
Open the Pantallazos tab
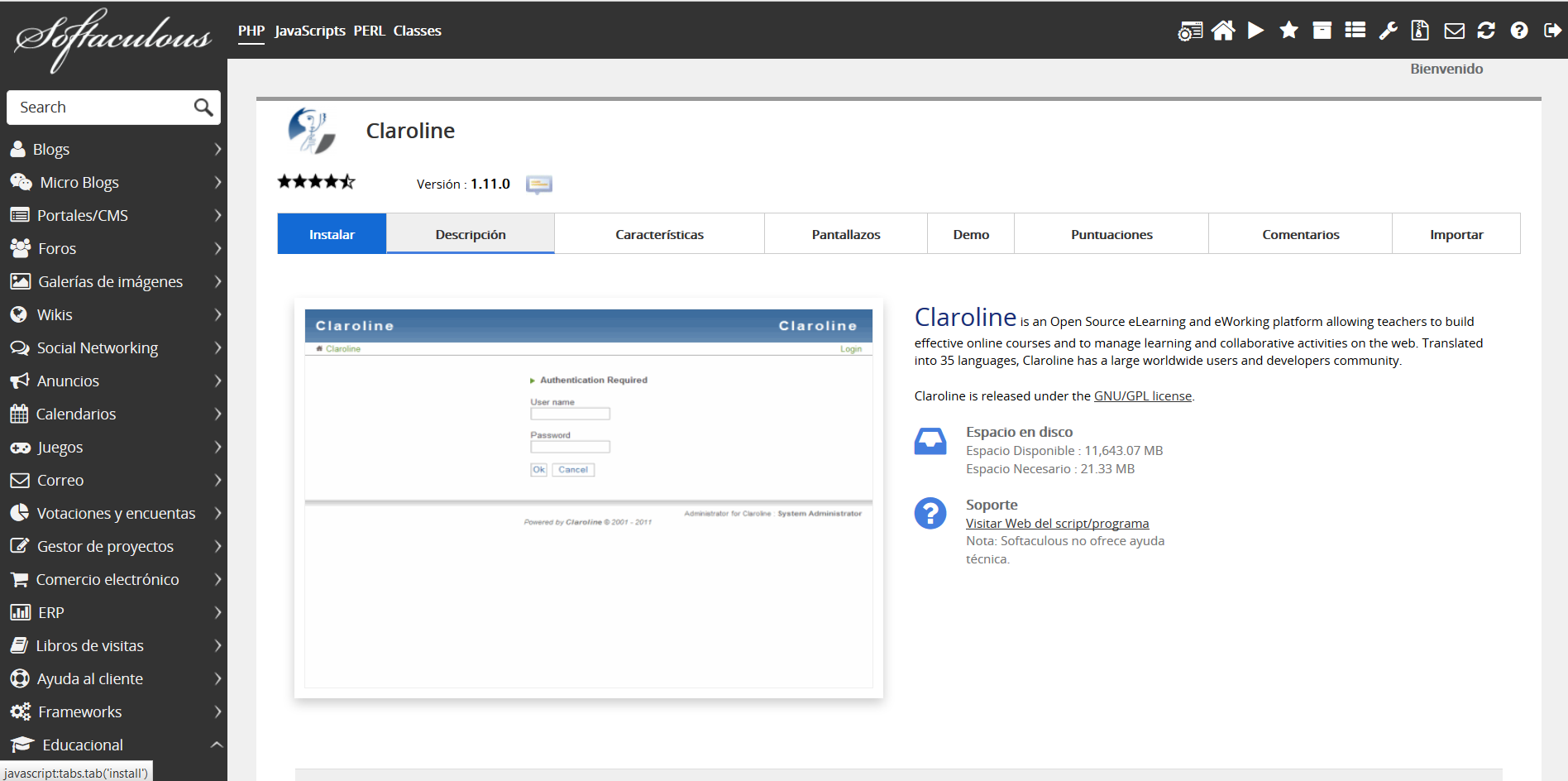(845, 235)
